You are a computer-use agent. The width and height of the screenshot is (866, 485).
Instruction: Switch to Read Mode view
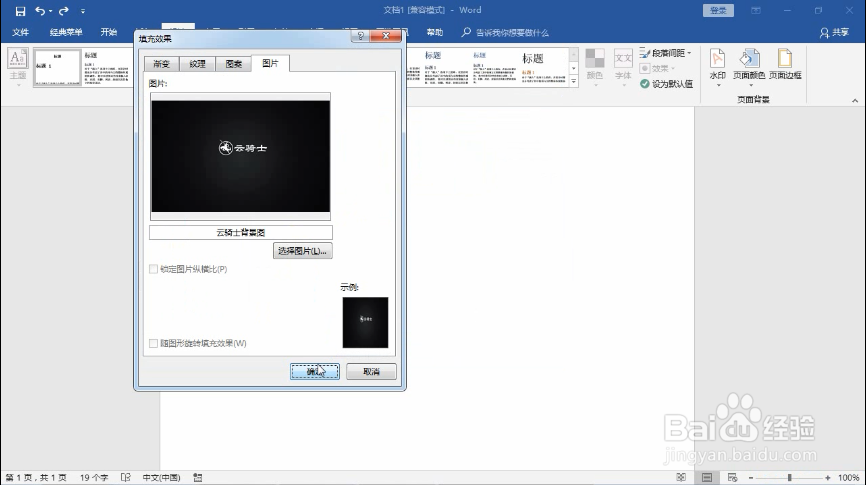682,477
